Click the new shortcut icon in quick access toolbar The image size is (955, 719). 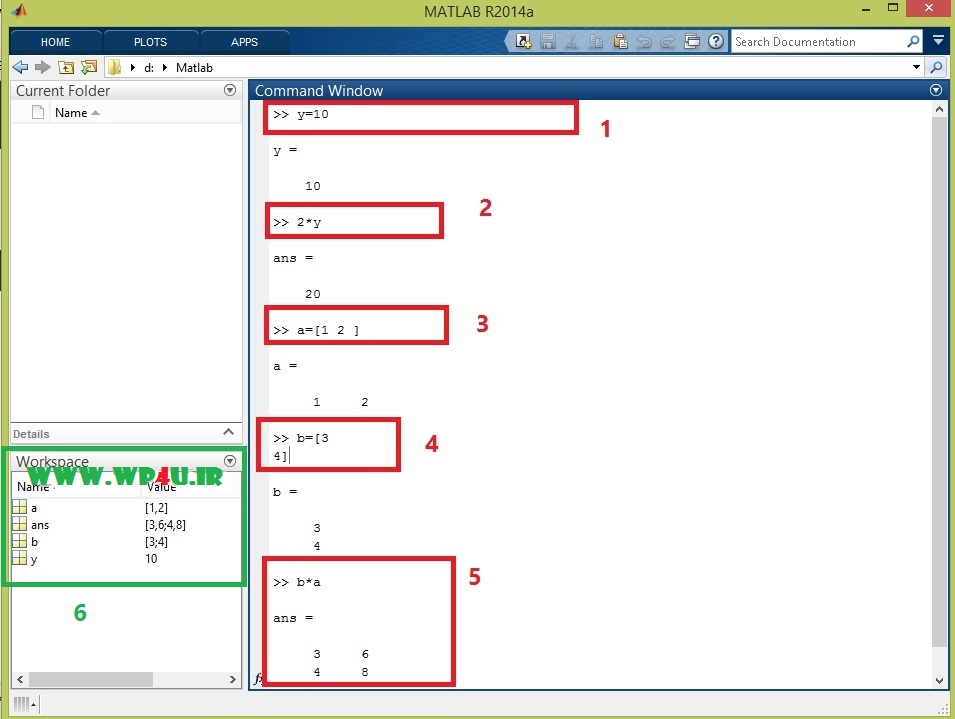point(523,41)
